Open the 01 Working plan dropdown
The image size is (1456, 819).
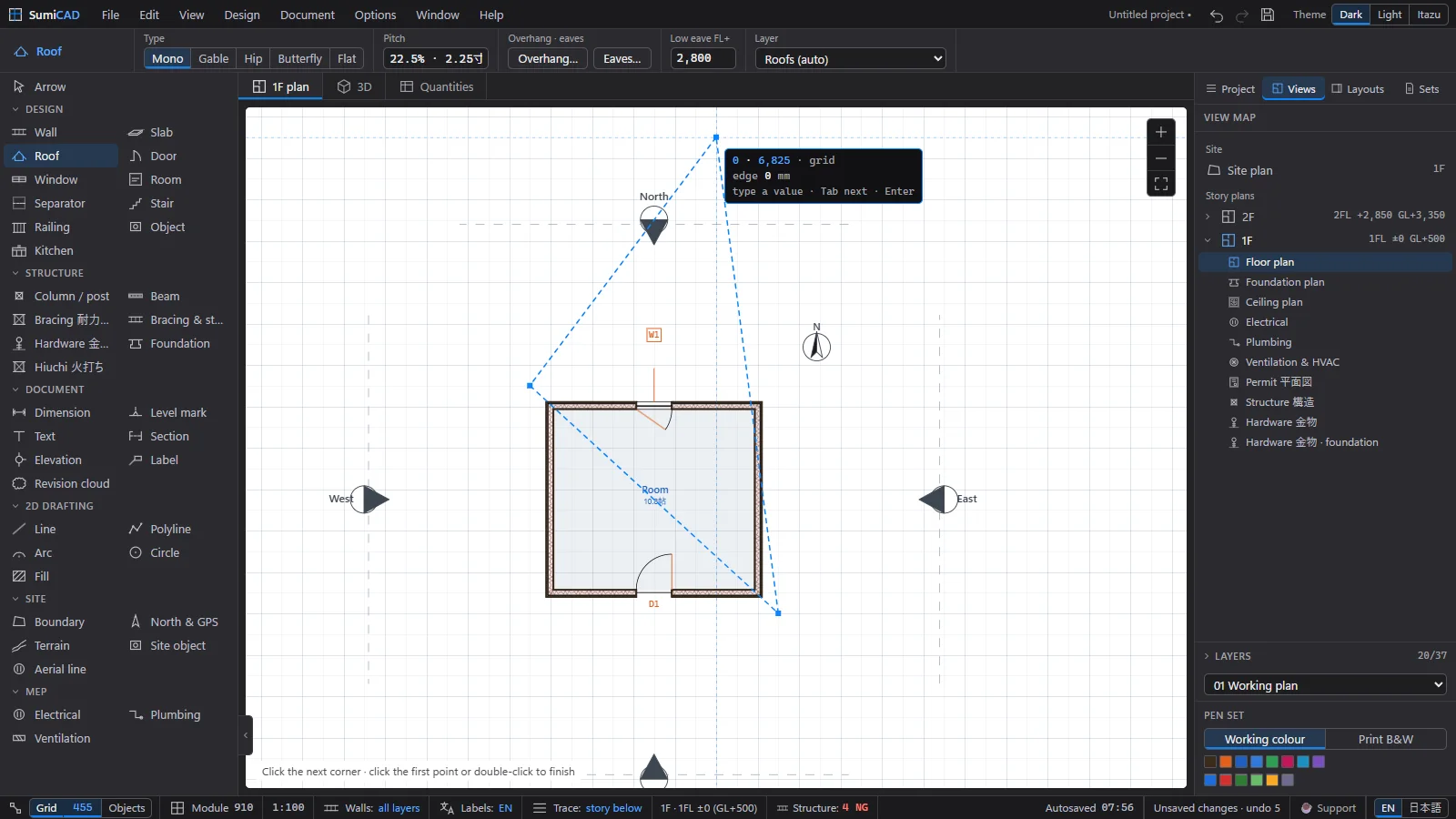[1325, 685]
